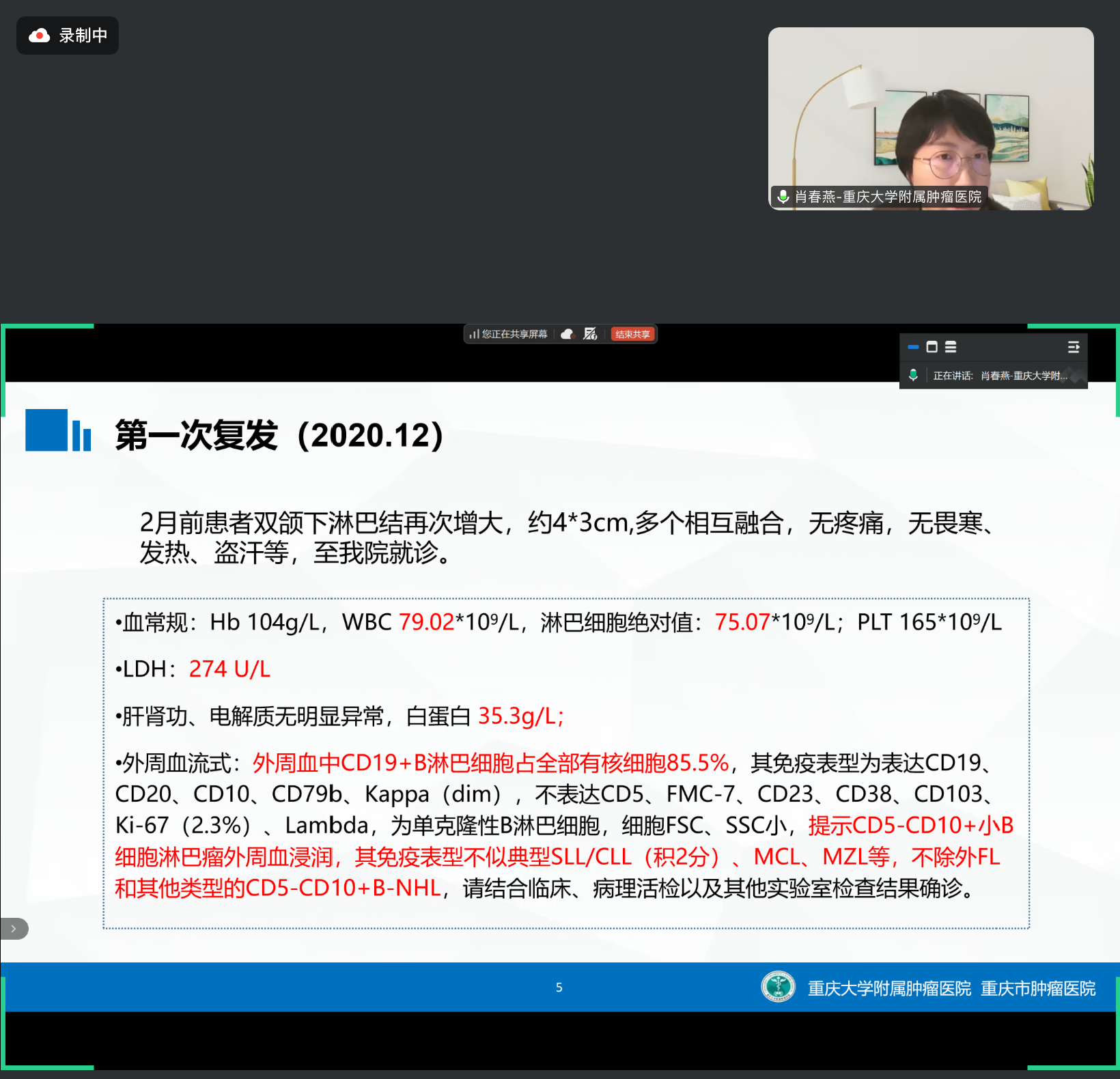Click the maximize icon on the floating meeting panel
This screenshot has width=1120, height=1079.
pyautogui.click(x=932, y=347)
